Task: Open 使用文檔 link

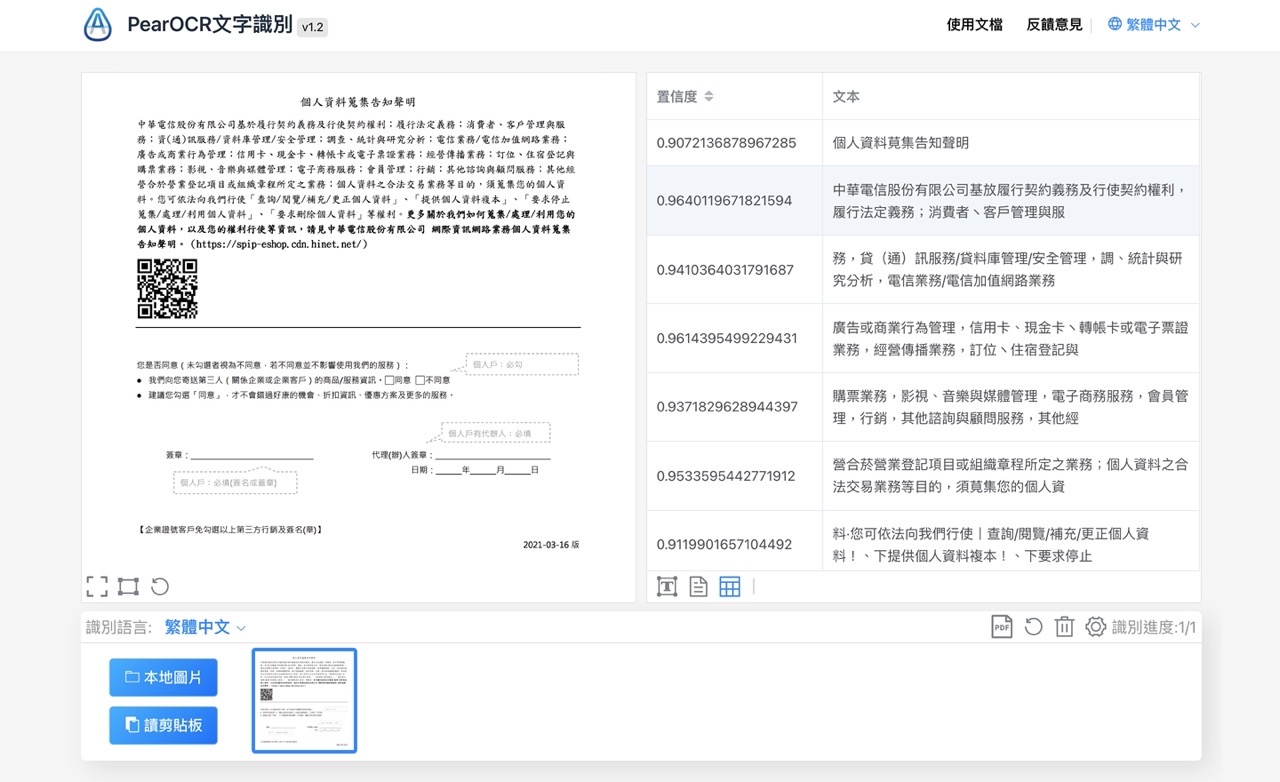Action: [974, 24]
